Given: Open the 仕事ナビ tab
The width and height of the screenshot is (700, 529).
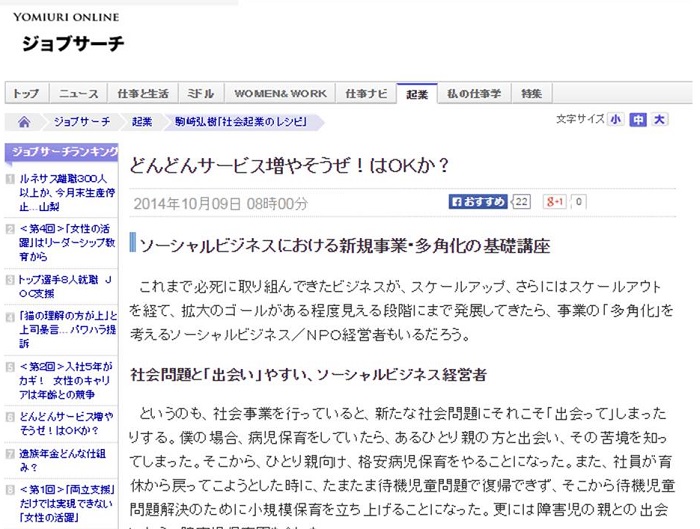Looking at the screenshot, I should coord(366,94).
